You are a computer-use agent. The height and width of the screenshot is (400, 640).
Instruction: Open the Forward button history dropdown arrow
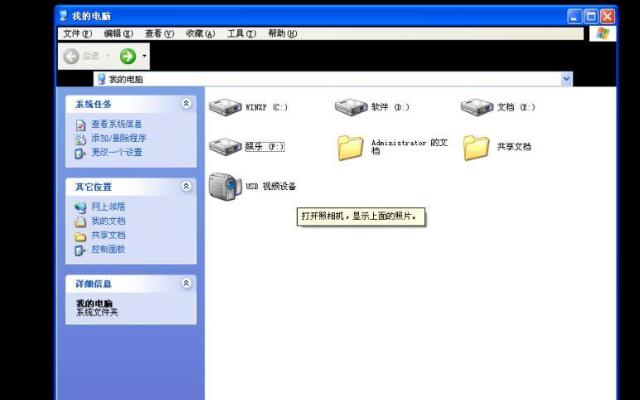coord(144,56)
